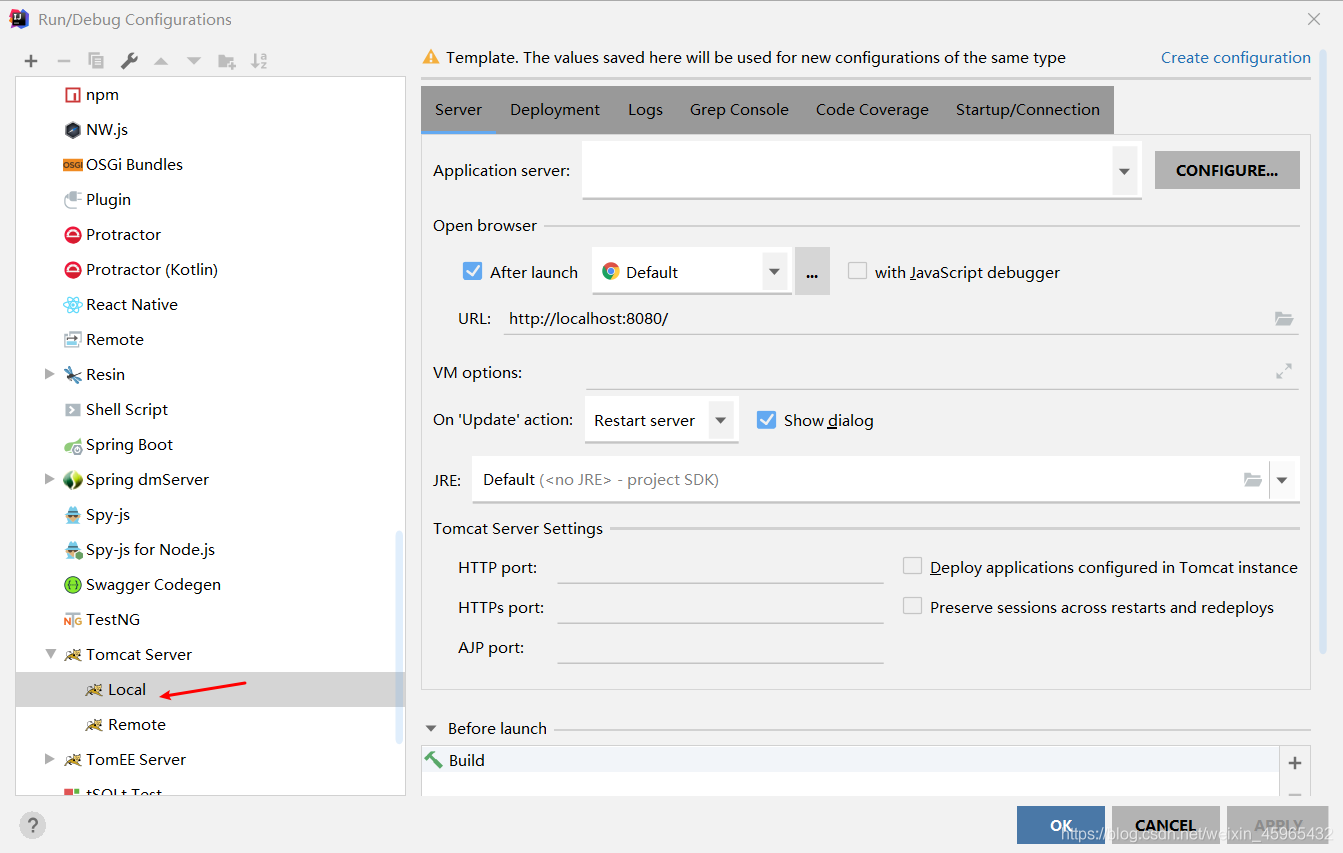Select the Swagger Codegen icon
The height and width of the screenshot is (853, 1343).
pos(72,585)
